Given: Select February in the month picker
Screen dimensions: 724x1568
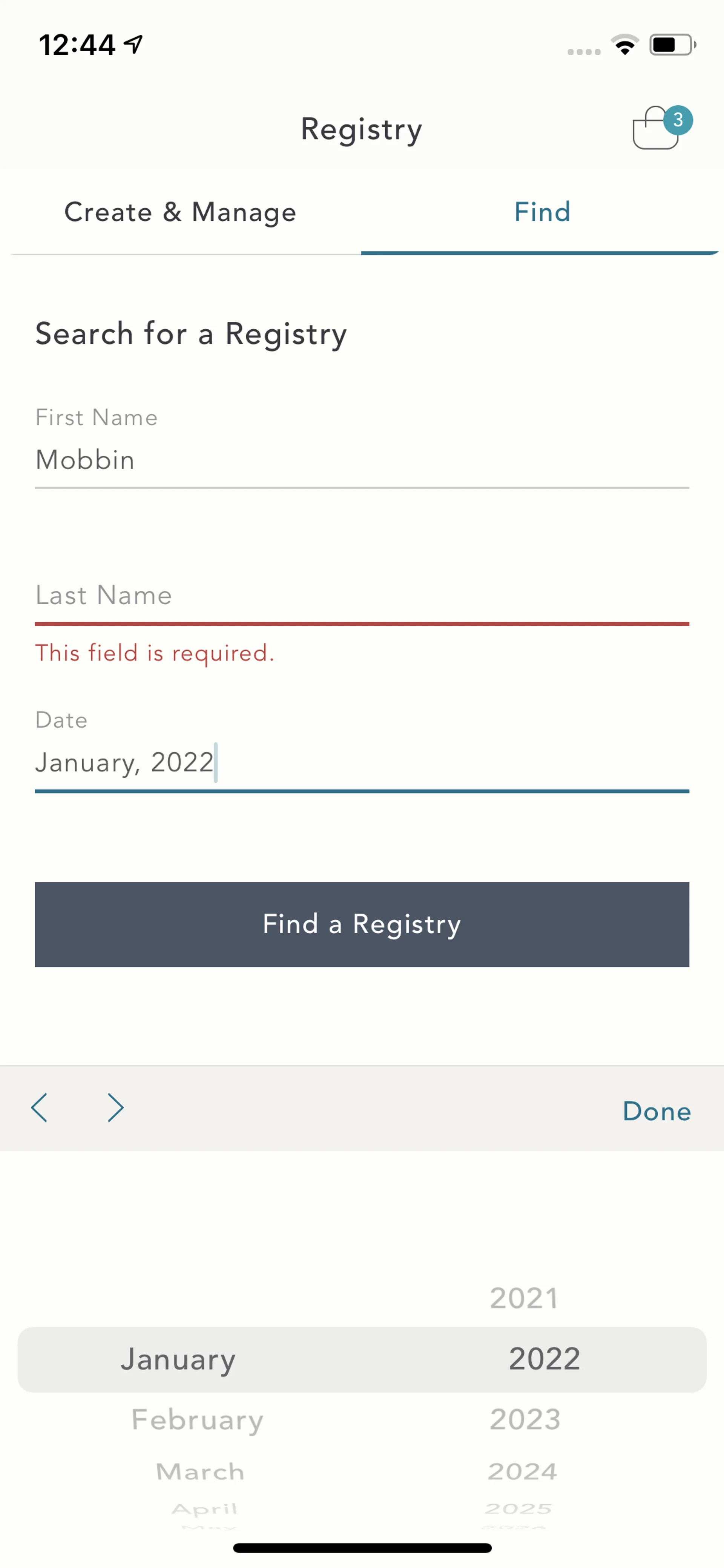Looking at the screenshot, I should click(x=197, y=1419).
